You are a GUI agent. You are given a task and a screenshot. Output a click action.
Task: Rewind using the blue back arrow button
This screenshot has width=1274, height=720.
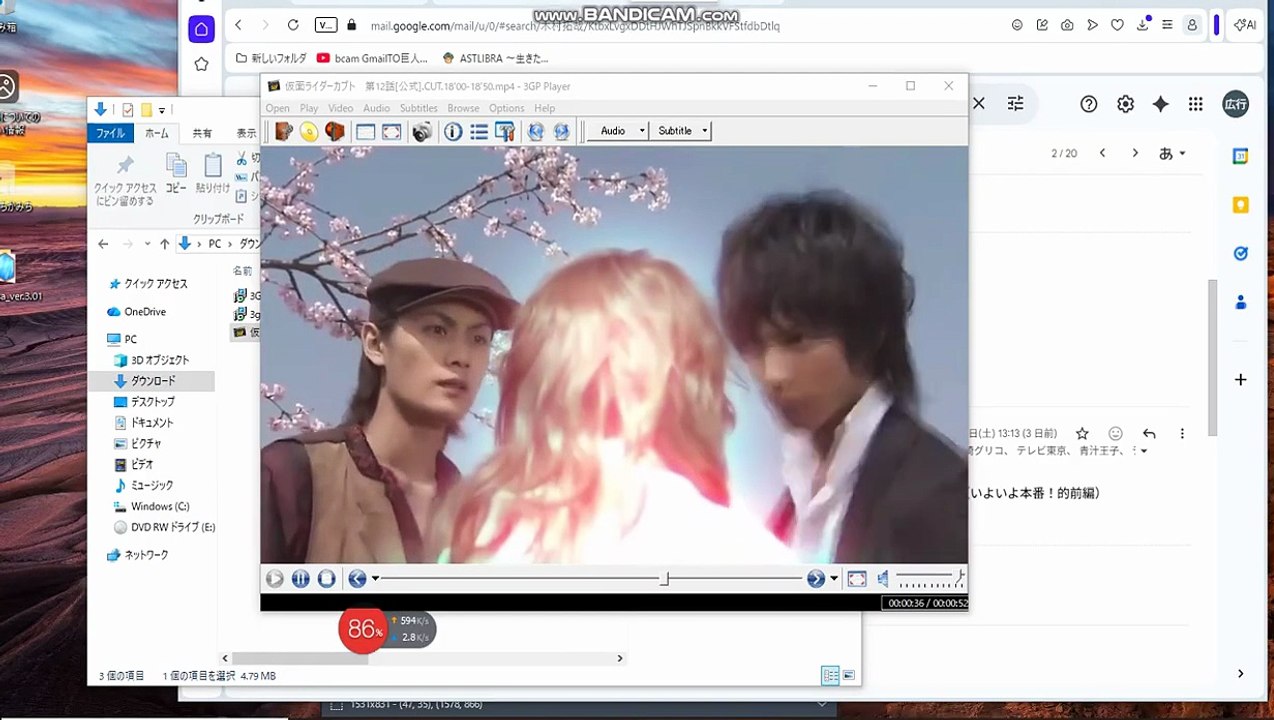pos(357,578)
